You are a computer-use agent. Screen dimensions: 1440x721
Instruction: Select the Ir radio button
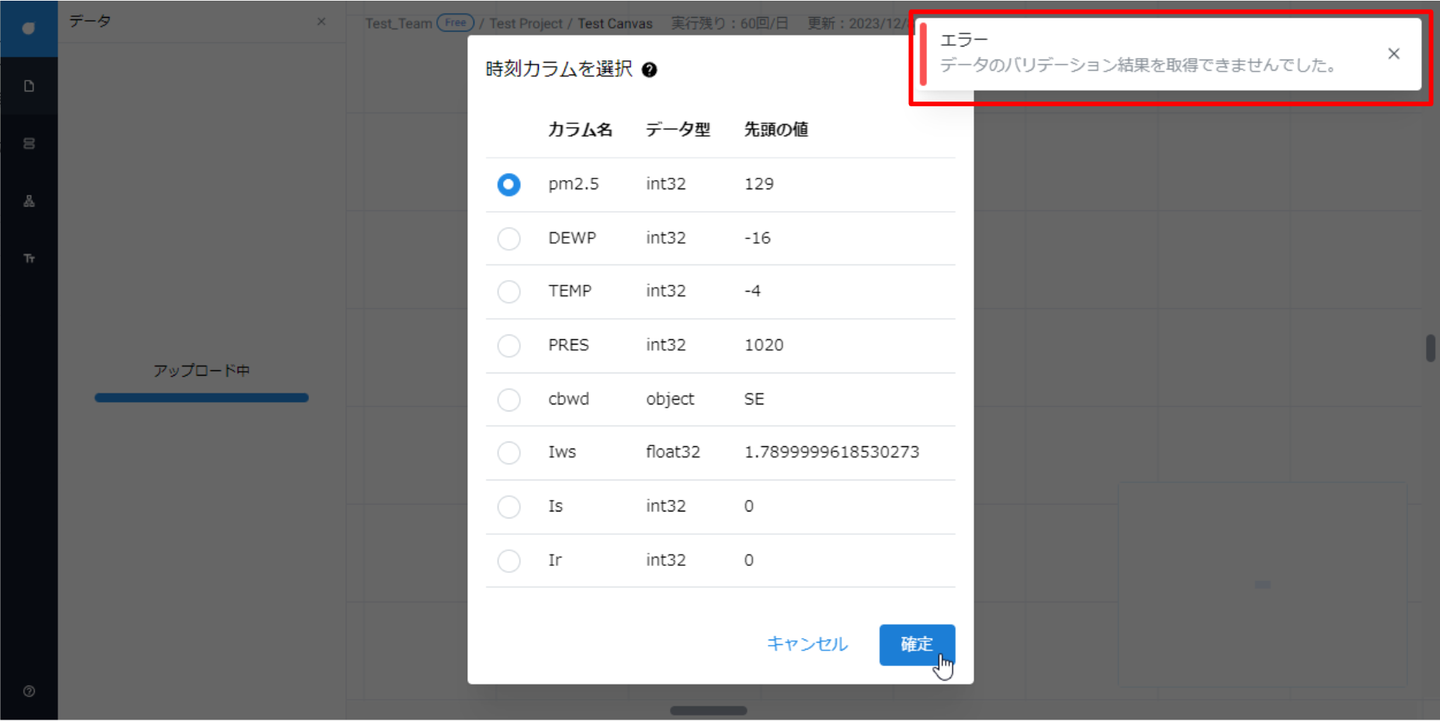(x=509, y=560)
